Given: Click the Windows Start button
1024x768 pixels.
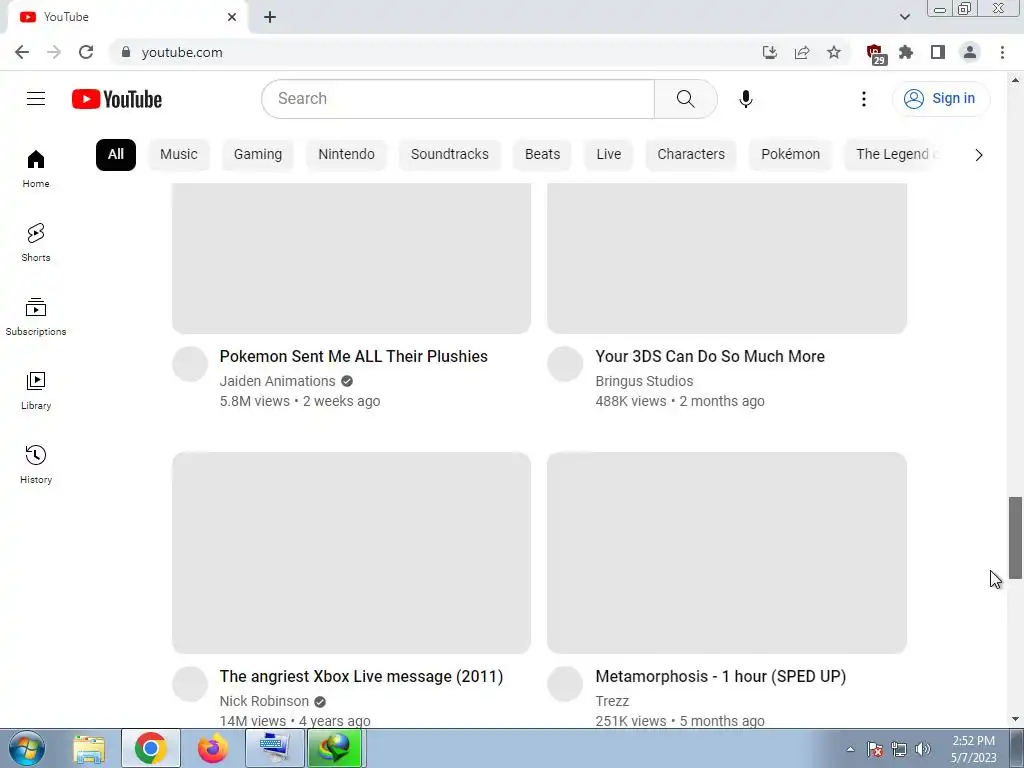Looking at the screenshot, I should coord(26,748).
